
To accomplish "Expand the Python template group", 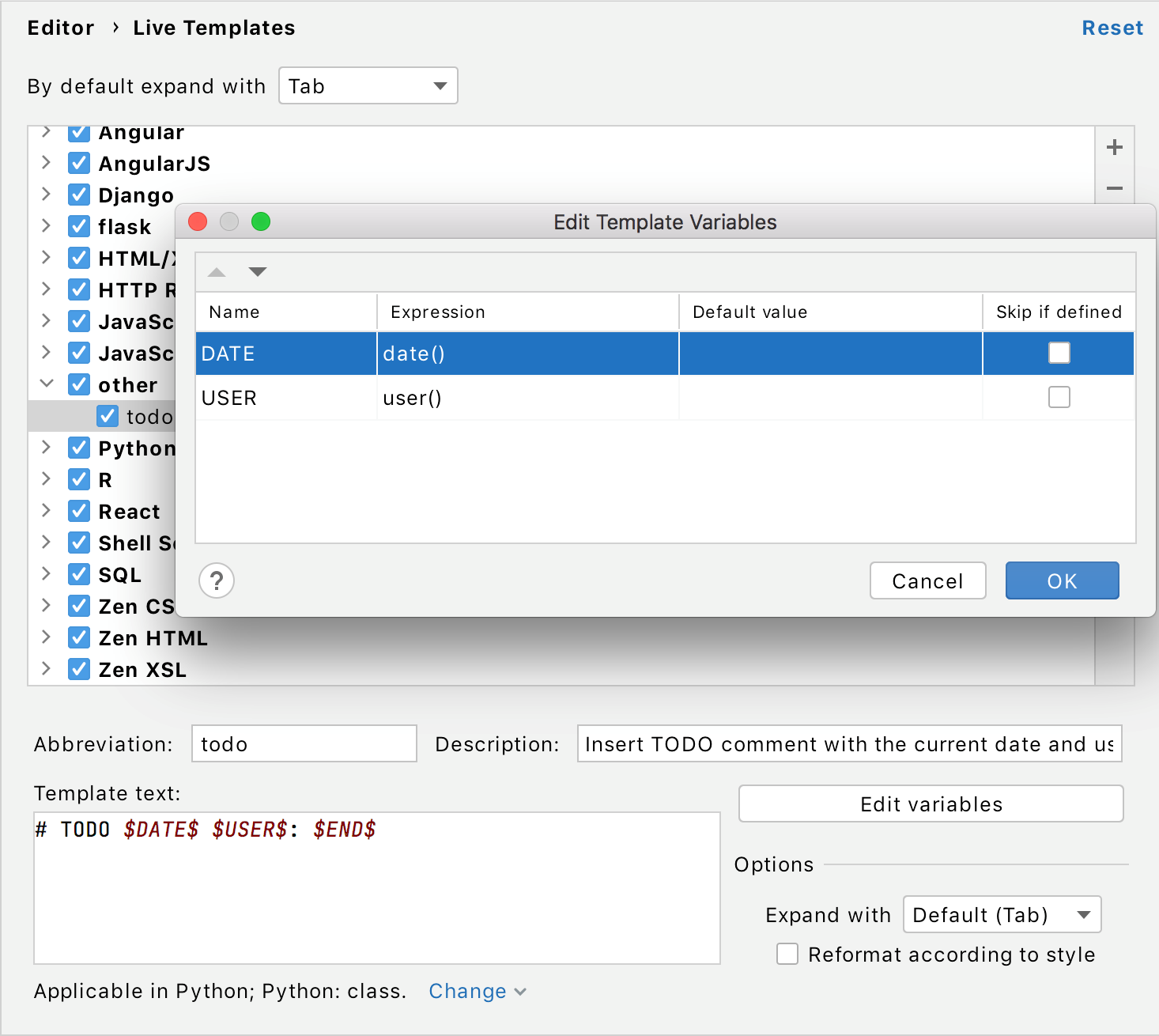I will coord(46,448).
